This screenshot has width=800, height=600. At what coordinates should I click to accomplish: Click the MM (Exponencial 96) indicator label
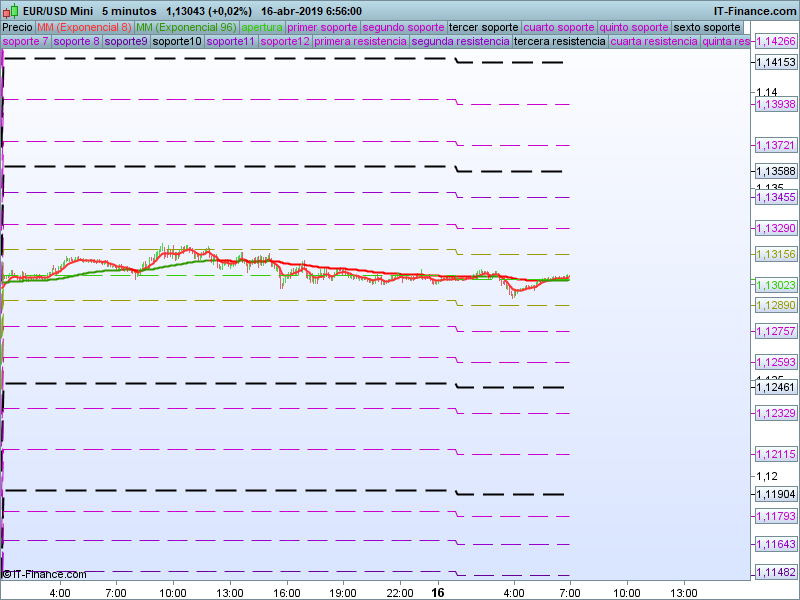185,27
